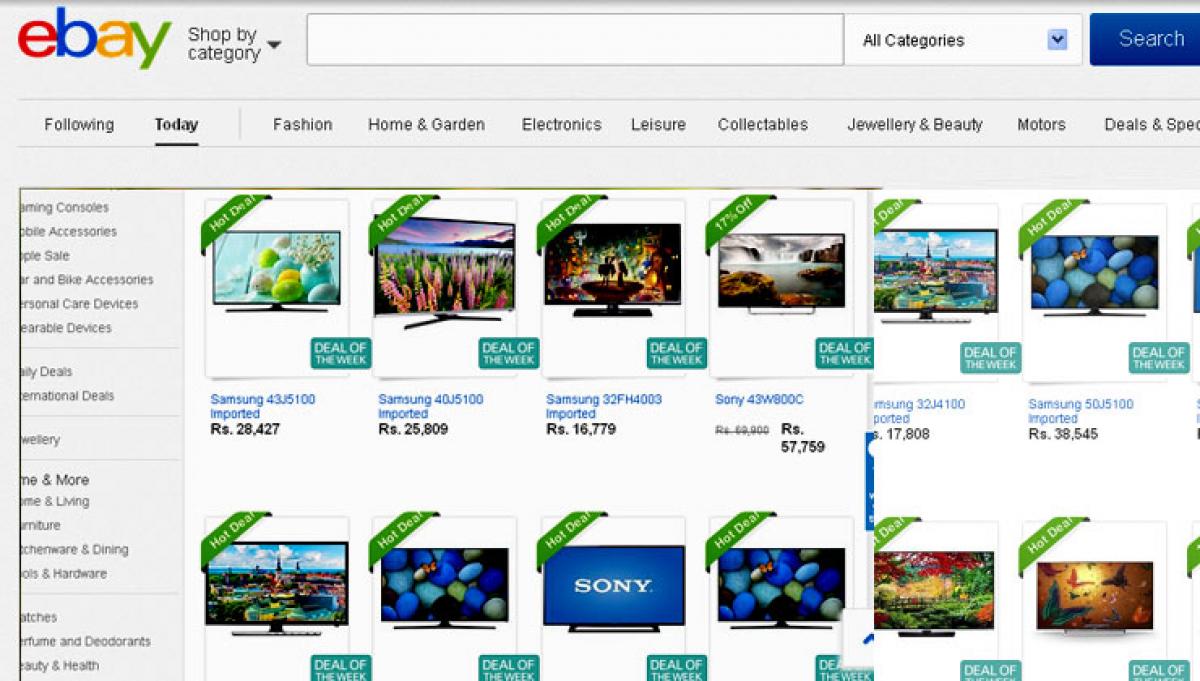
Task: Open the Samsung 43J5100 product link
Action: (x=262, y=399)
